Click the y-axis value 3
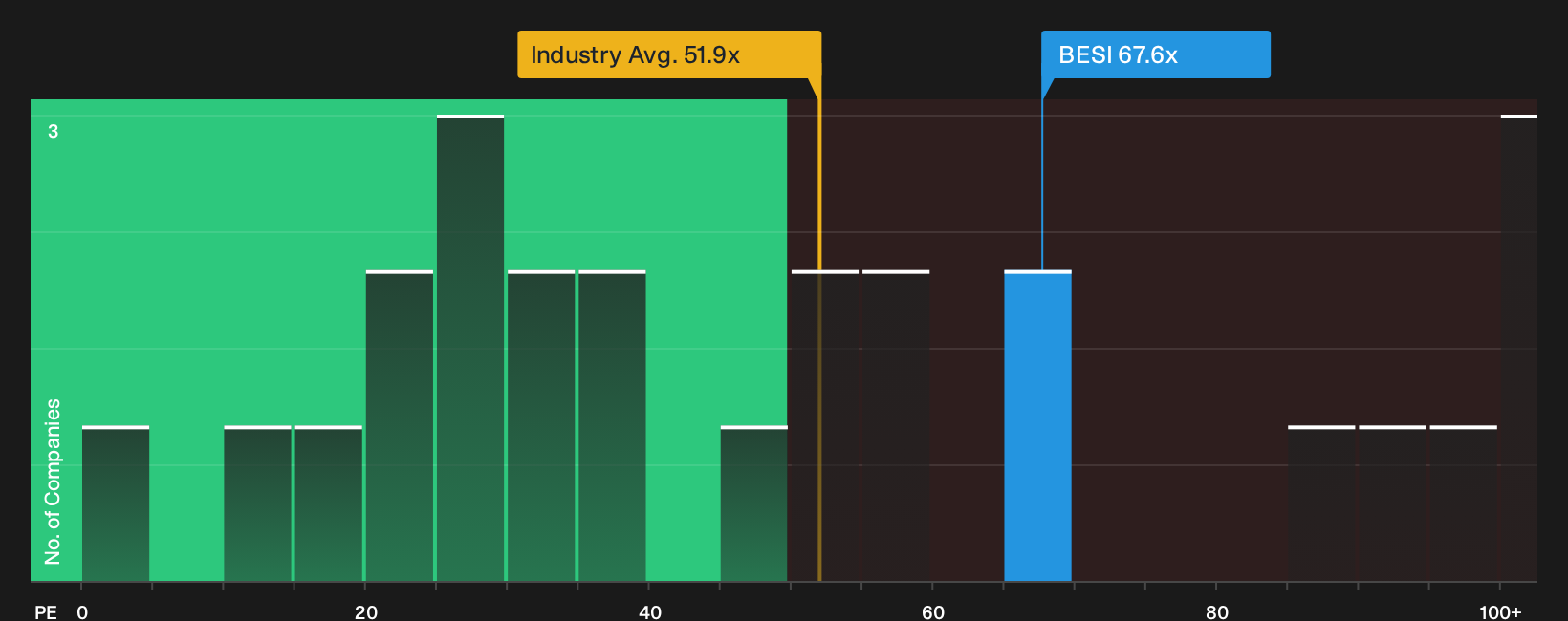Image resolution: width=1568 pixels, height=621 pixels. point(54,131)
